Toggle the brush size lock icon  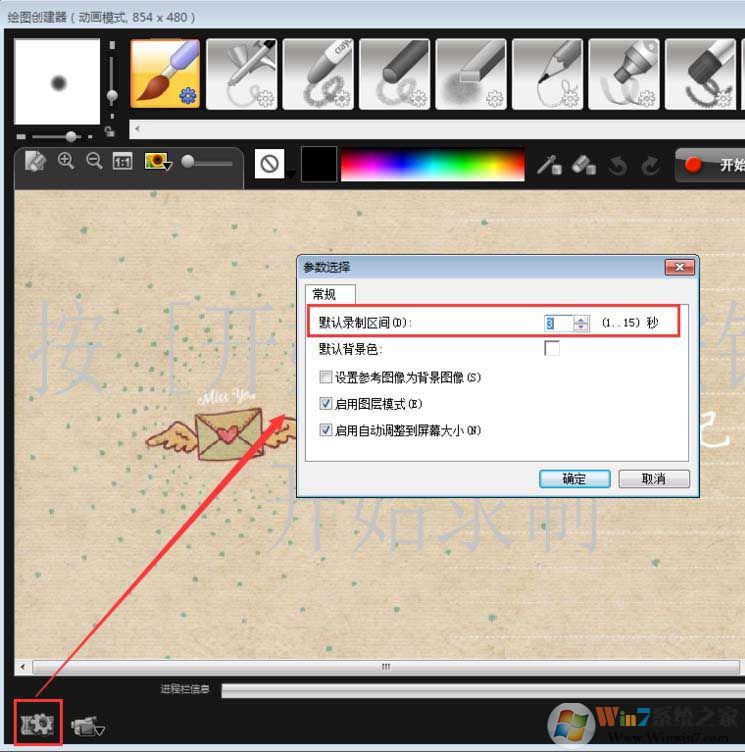(x=110, y=131)
